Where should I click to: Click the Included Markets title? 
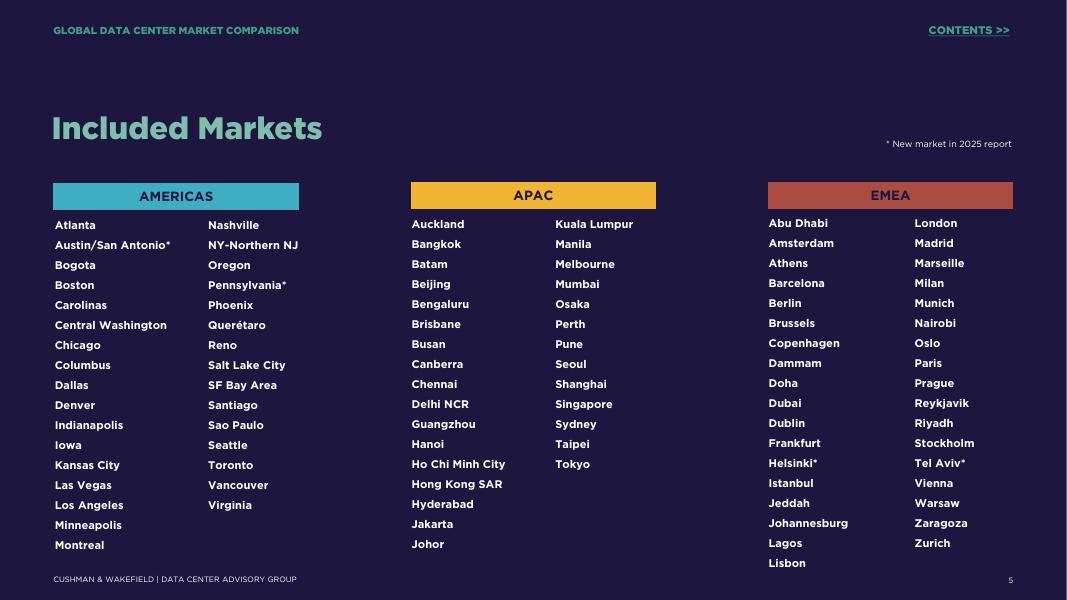point(187,128)
